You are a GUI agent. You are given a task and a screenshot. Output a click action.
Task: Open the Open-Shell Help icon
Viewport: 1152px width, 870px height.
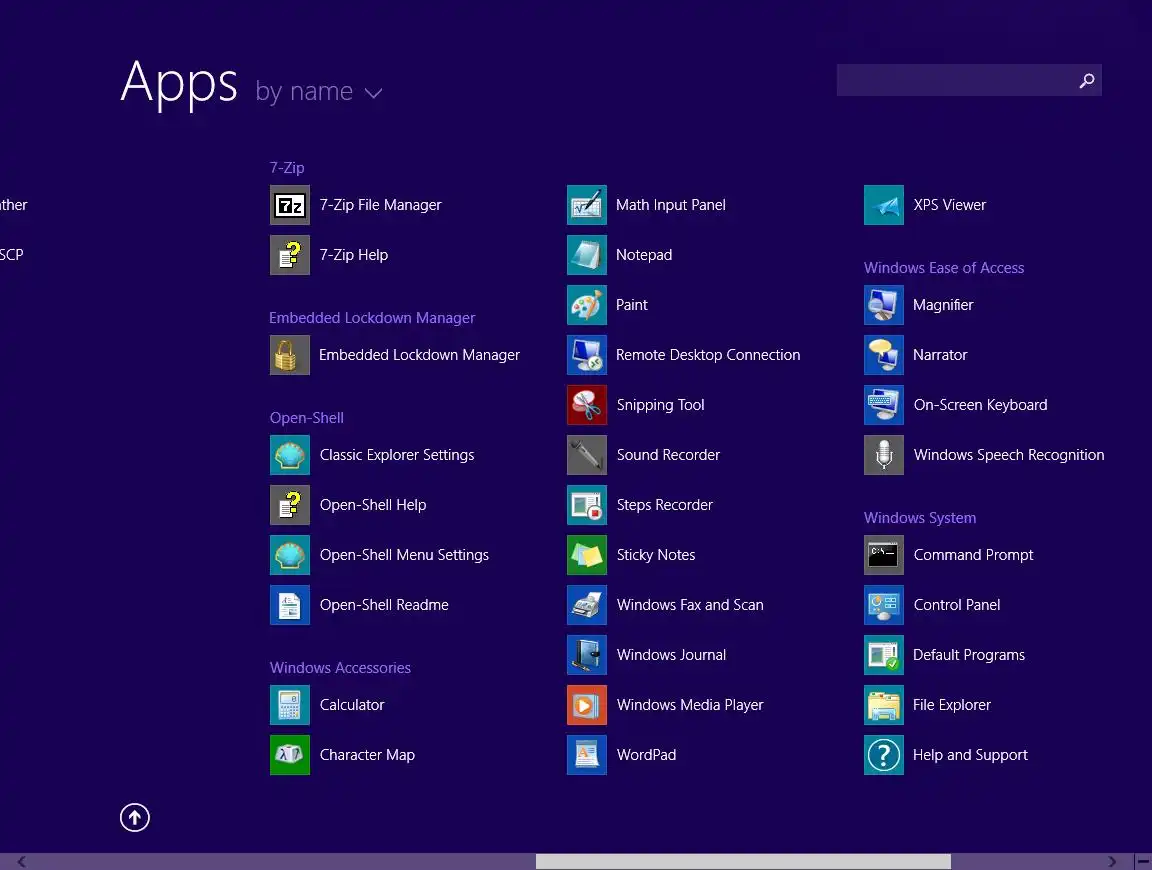click(289, 505)
